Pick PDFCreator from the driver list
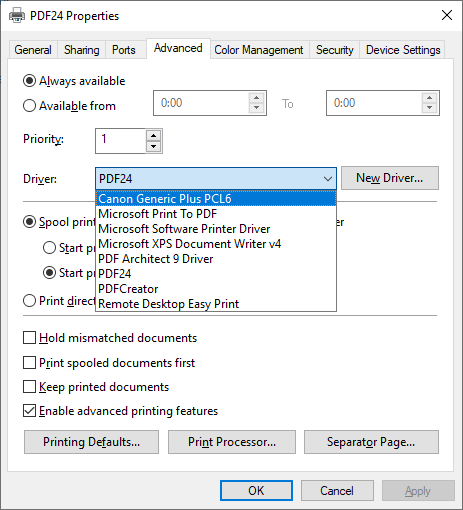 point(216,289)
